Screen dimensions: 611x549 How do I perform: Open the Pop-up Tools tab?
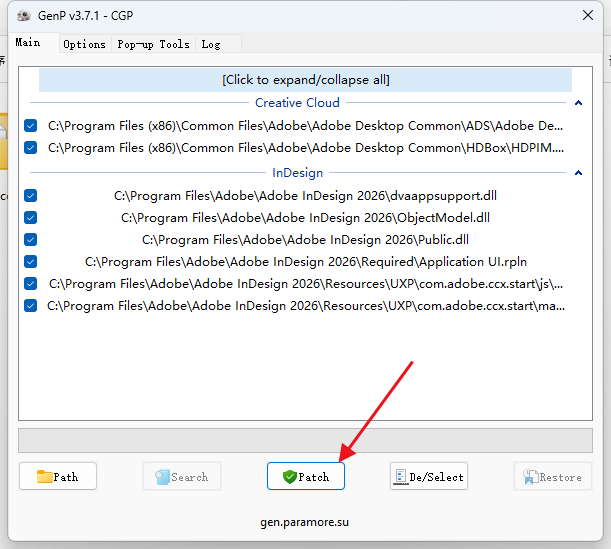tap(153, 44)
